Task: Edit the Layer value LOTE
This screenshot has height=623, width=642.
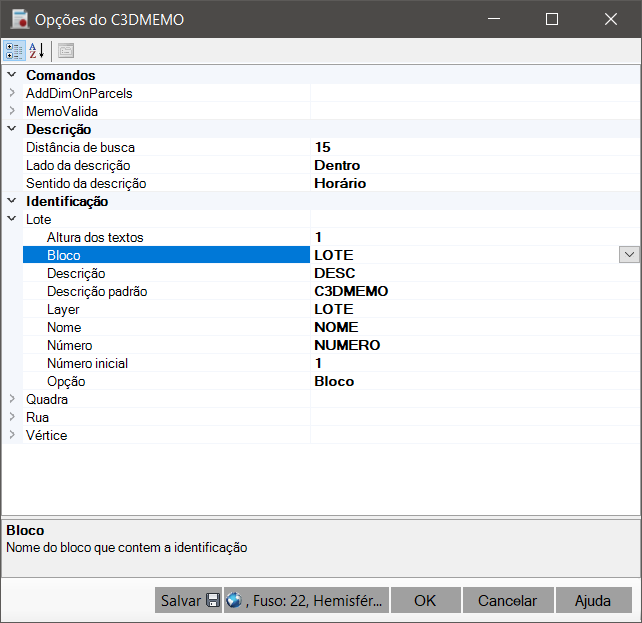Action: click(475, 309)
